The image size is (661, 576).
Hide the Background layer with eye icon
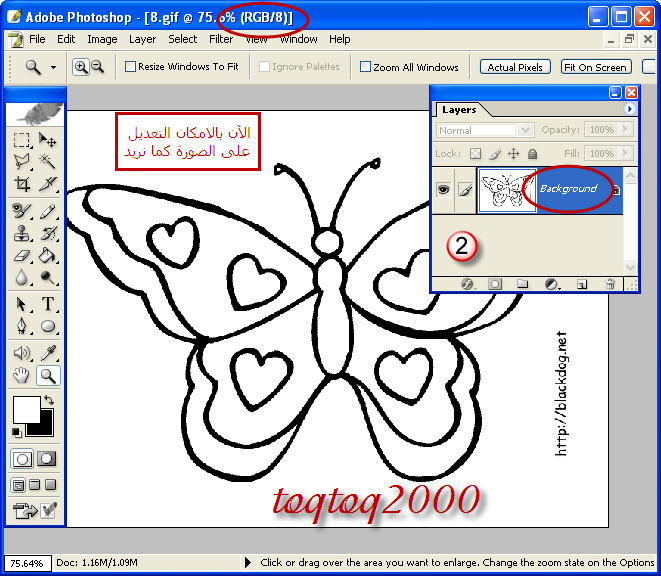pyautogui.click(x=444, y=189)
